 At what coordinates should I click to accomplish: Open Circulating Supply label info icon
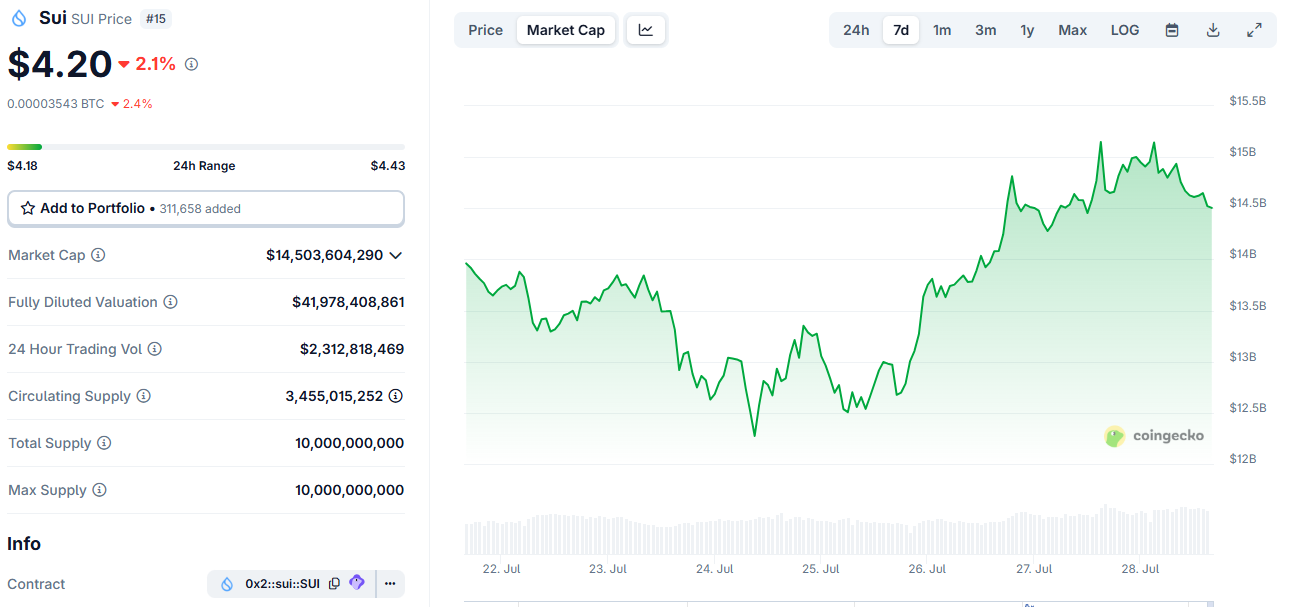click(x=143, y=396)
